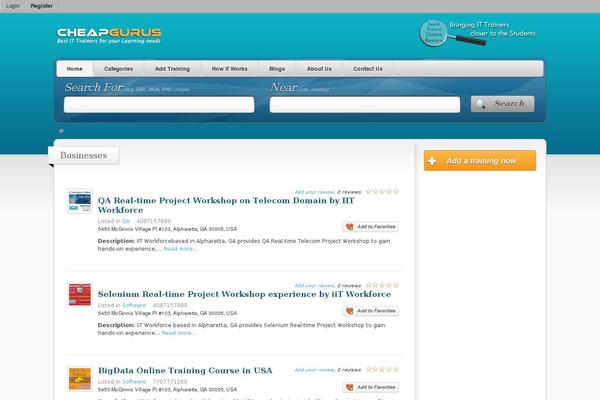Viewport: 600px width, 400px height.
Task: Click the Selenium listing phone number 4087157989
Action: point(170,305)
